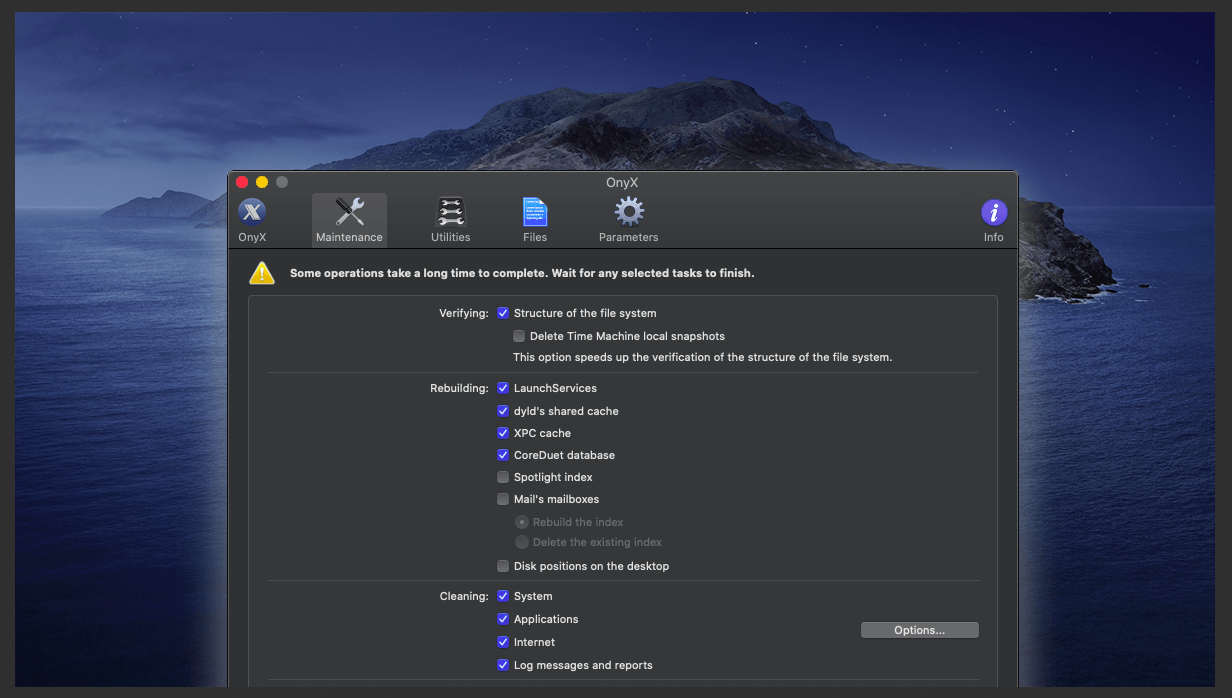Uncheck Structure of the file system

coord(503,313)
